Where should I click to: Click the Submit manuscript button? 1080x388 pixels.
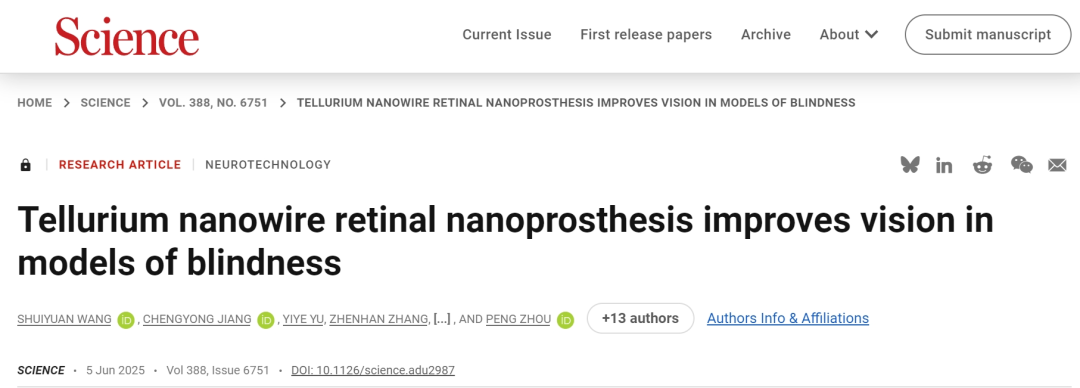[988, 34]
